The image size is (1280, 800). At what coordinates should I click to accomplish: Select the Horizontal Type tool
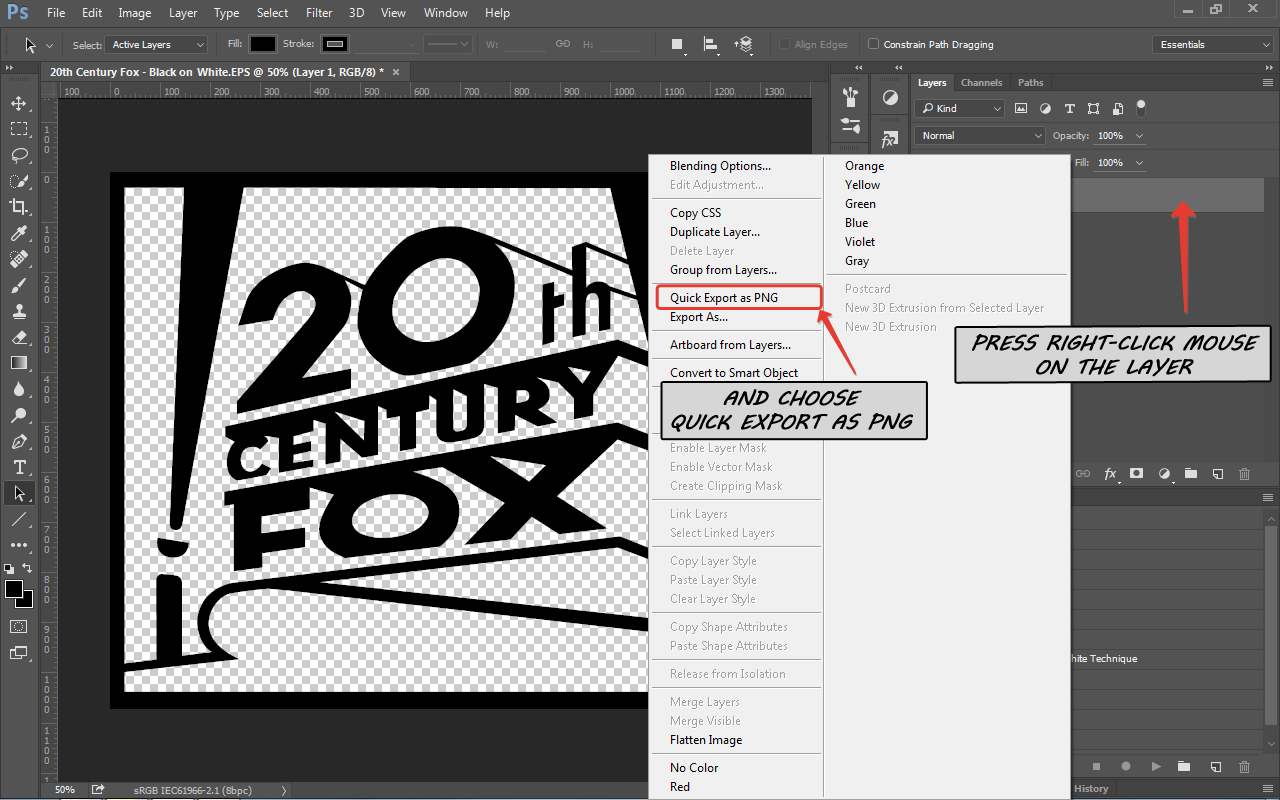point(19,467)
